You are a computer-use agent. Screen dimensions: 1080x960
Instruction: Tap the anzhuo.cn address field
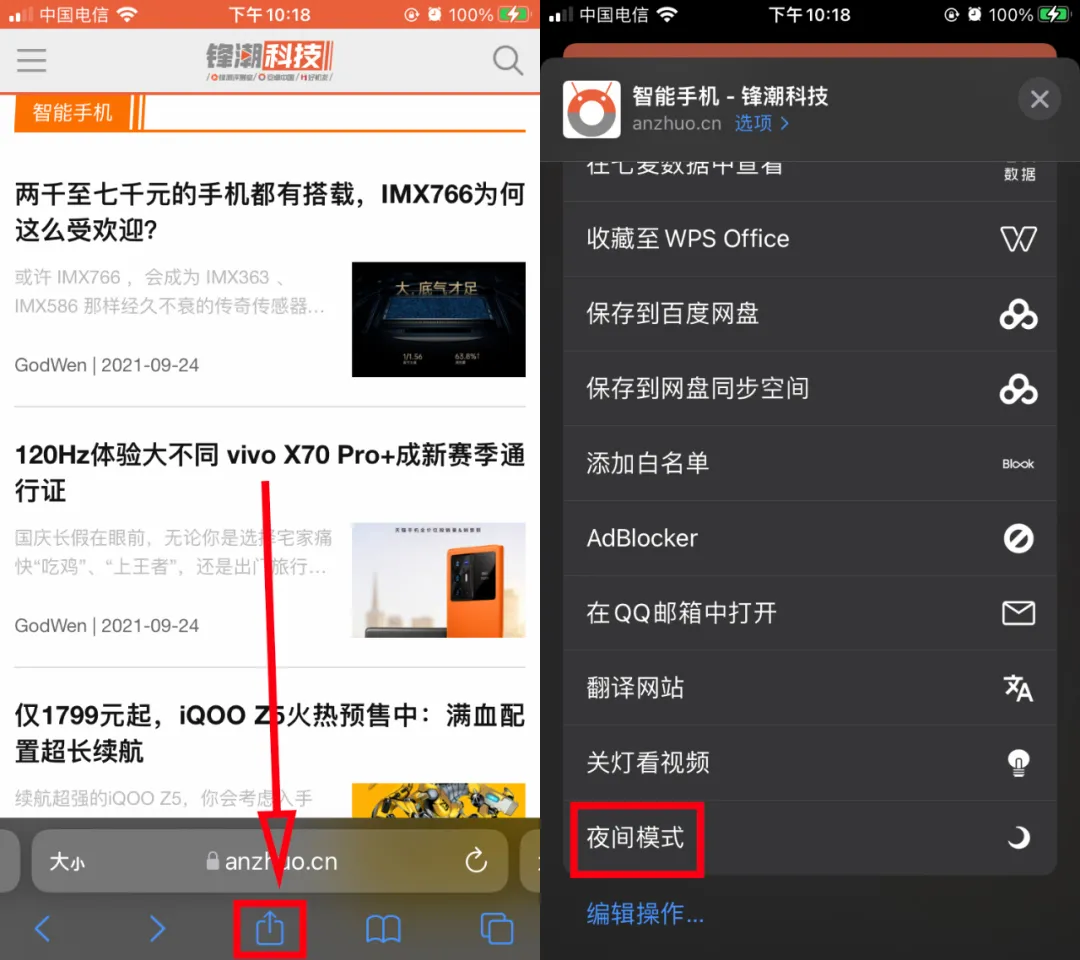click(270, 861)
